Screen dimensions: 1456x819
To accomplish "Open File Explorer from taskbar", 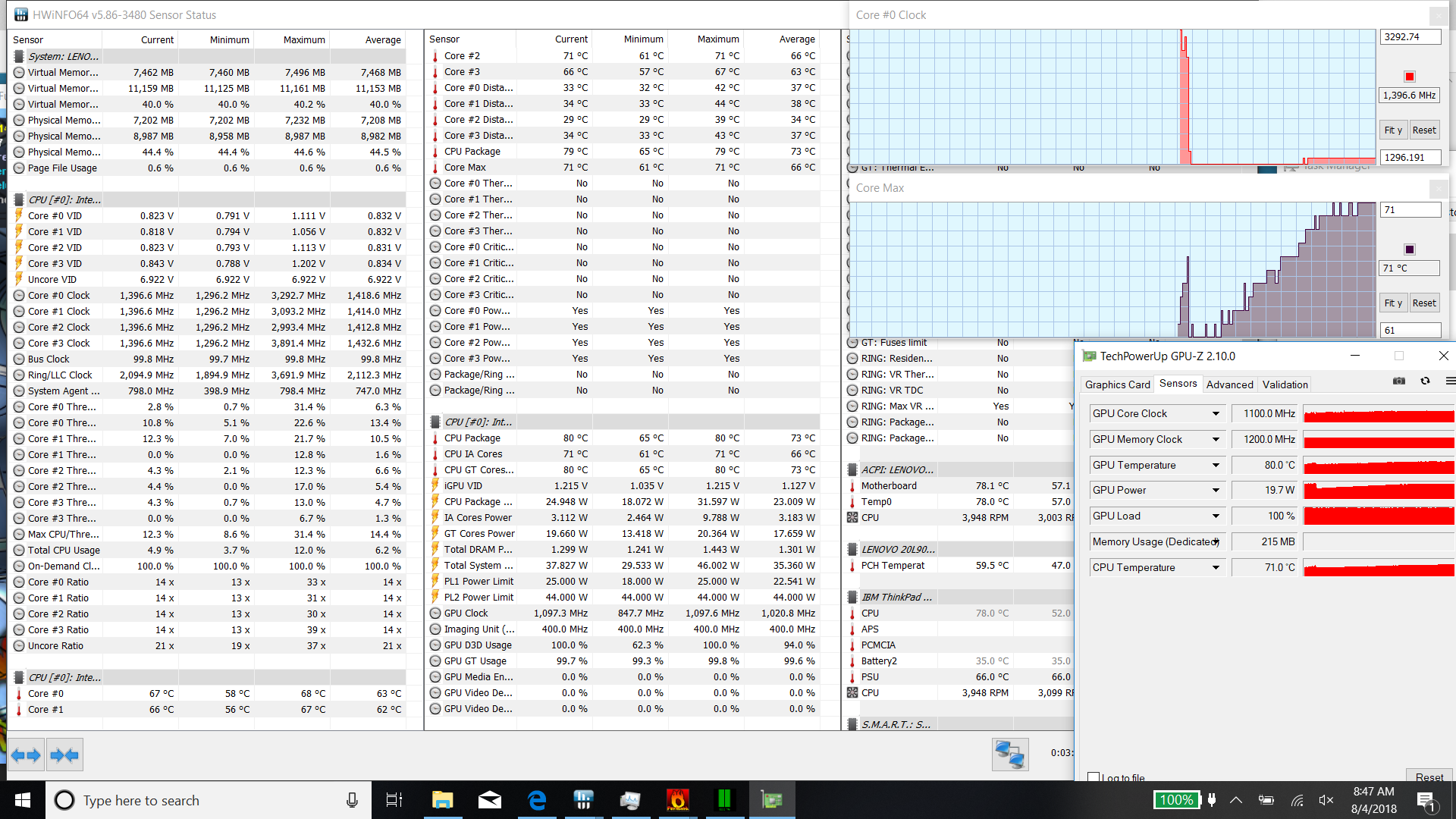I will click(x=442, y=800).
